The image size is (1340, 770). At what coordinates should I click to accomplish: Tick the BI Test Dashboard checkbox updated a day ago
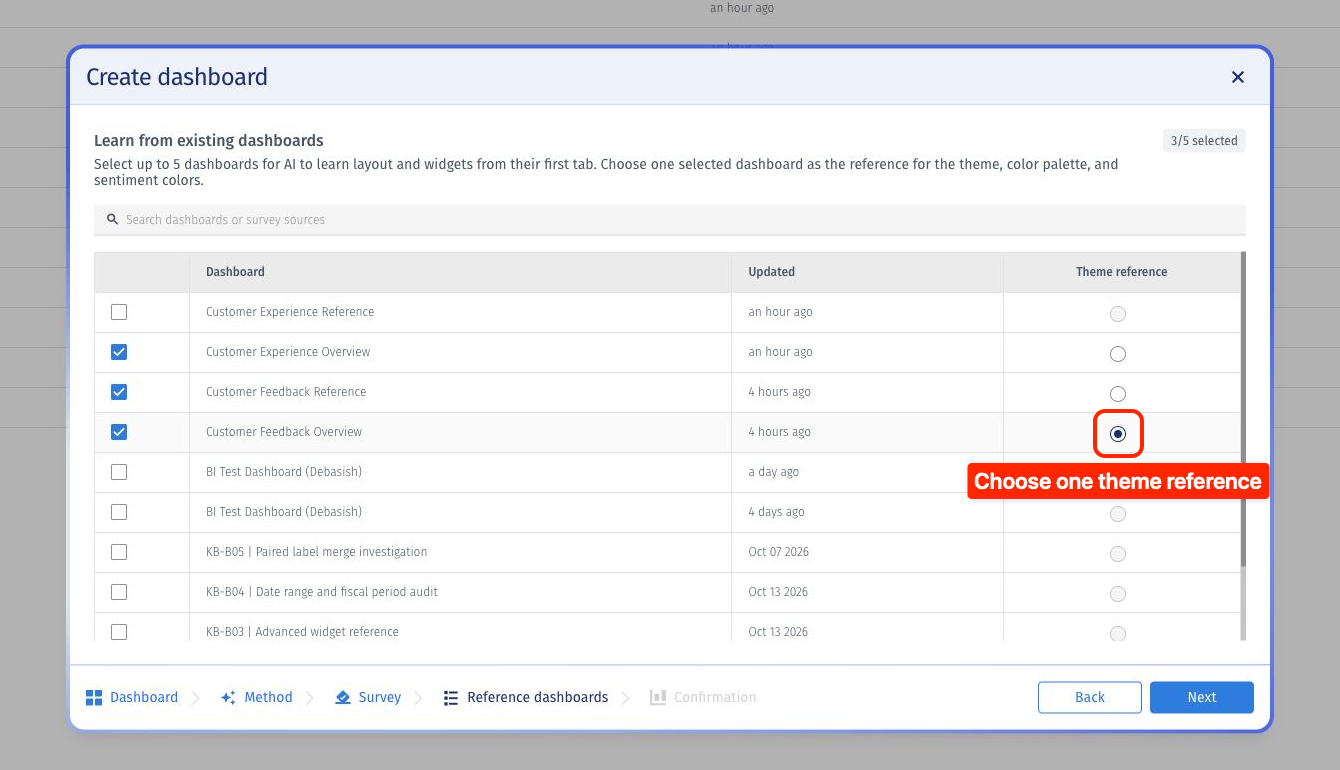119,472
